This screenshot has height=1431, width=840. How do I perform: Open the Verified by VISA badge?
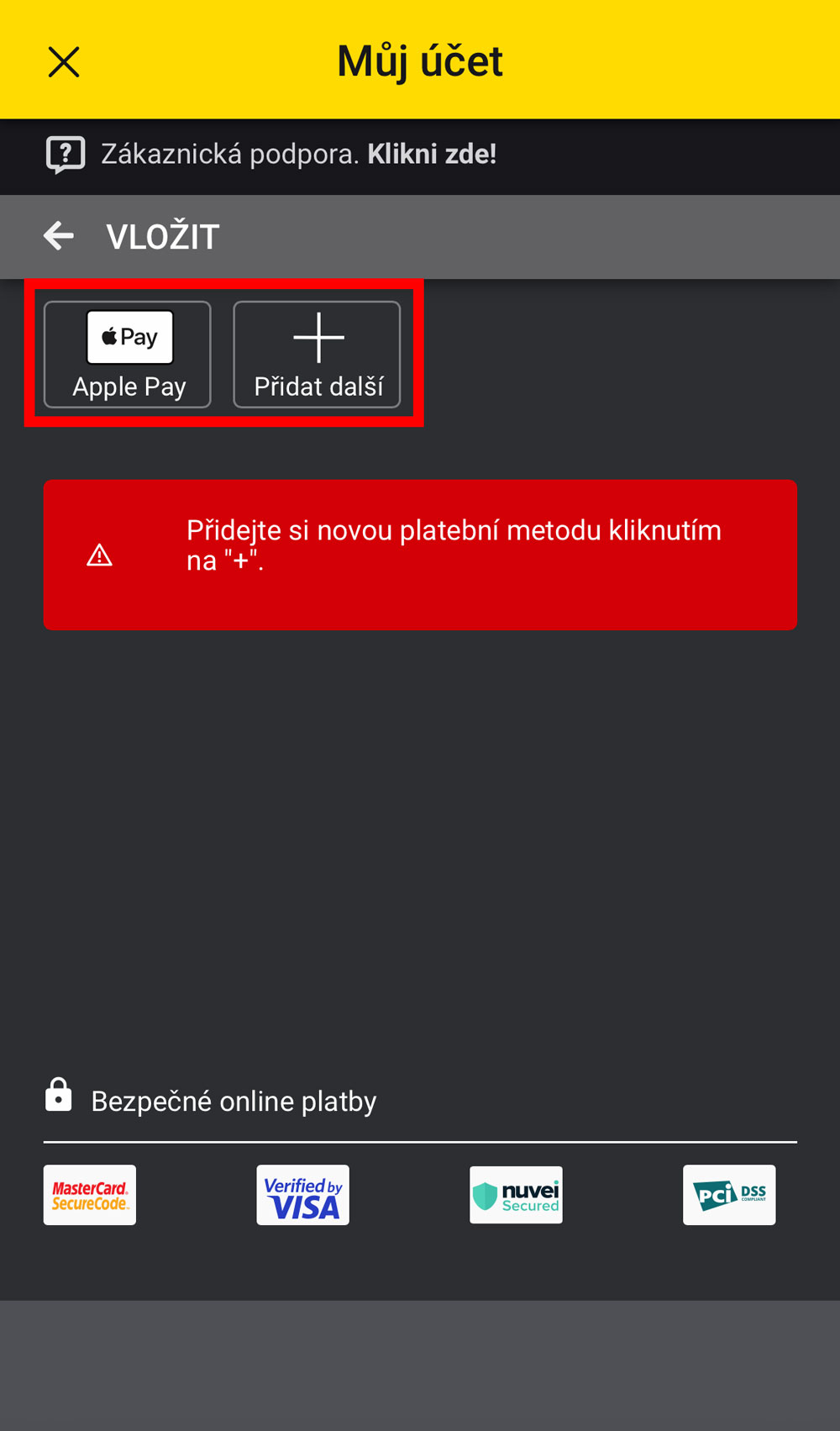coord(303,1195)
